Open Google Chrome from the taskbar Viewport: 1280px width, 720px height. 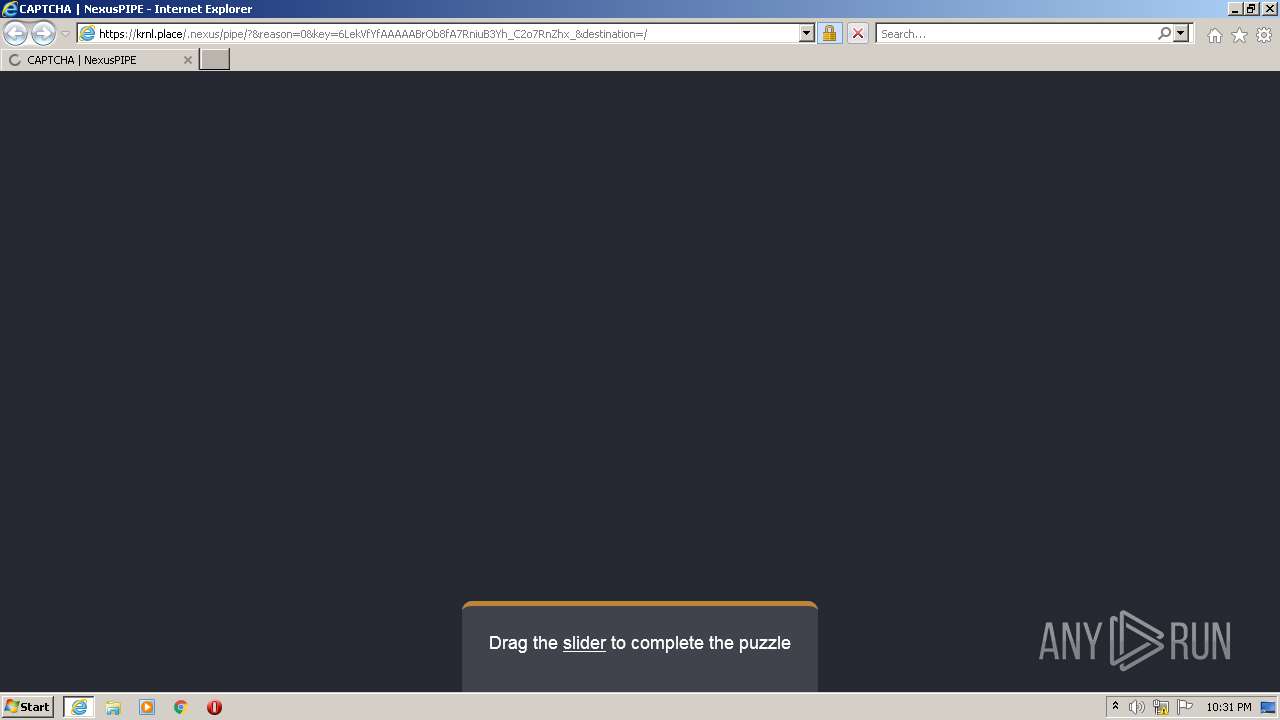[181, 707]
